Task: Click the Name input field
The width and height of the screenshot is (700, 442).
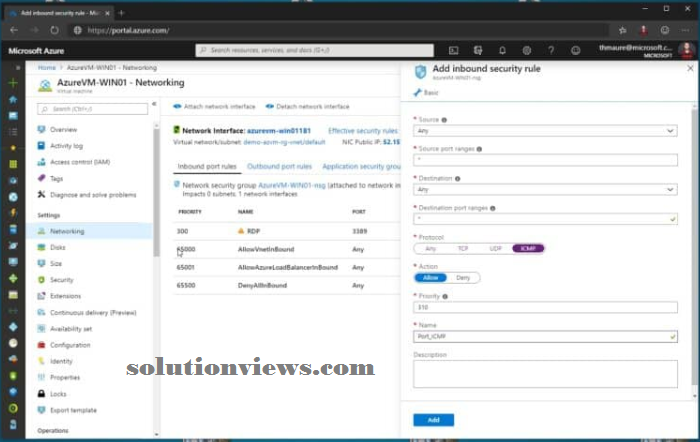Action: click(545, 337)
